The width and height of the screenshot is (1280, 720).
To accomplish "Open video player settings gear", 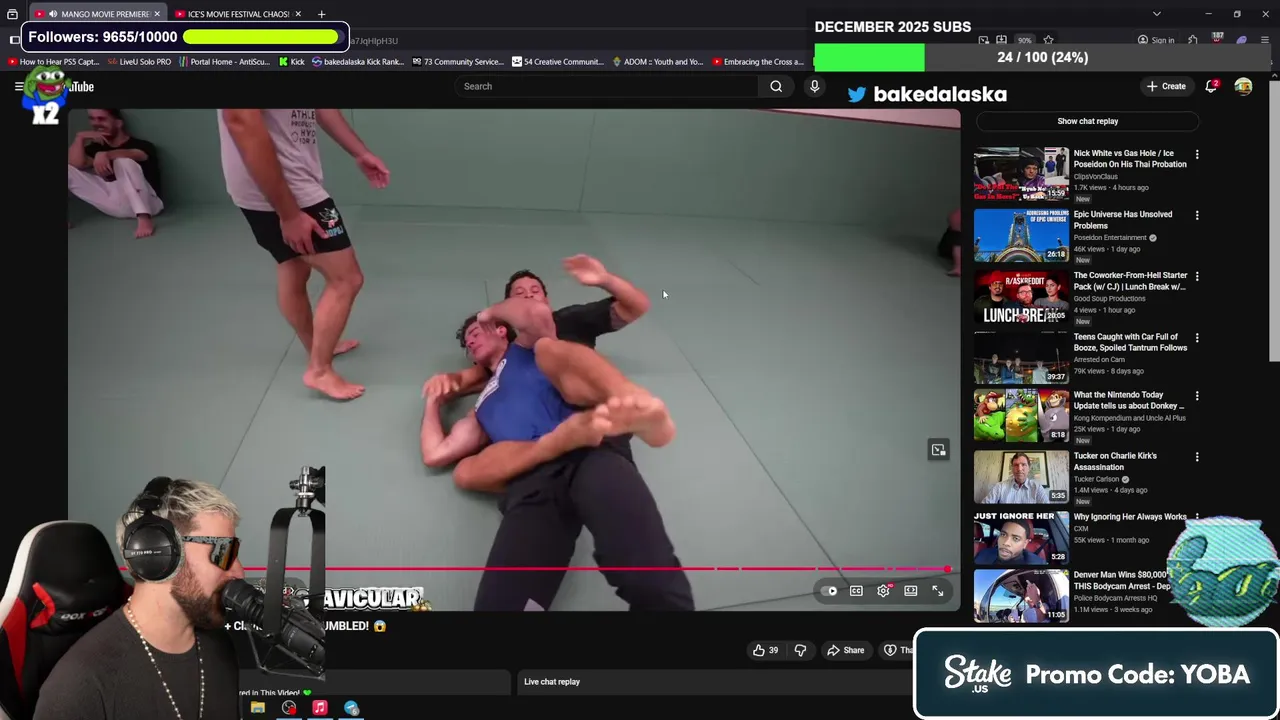I will [x=883, y=591].
